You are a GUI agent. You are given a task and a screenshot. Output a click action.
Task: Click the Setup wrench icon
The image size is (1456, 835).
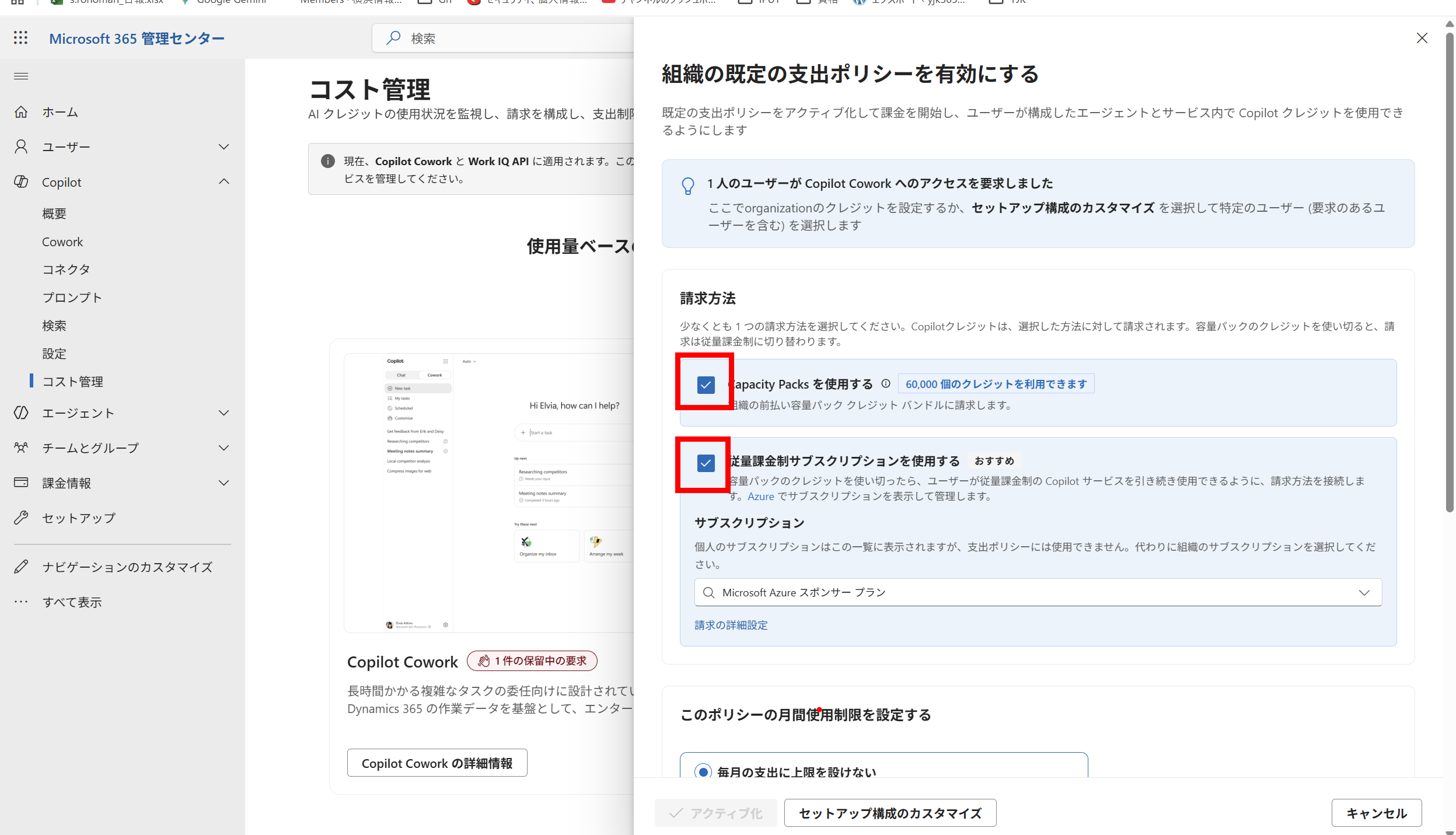pos(21,518)
